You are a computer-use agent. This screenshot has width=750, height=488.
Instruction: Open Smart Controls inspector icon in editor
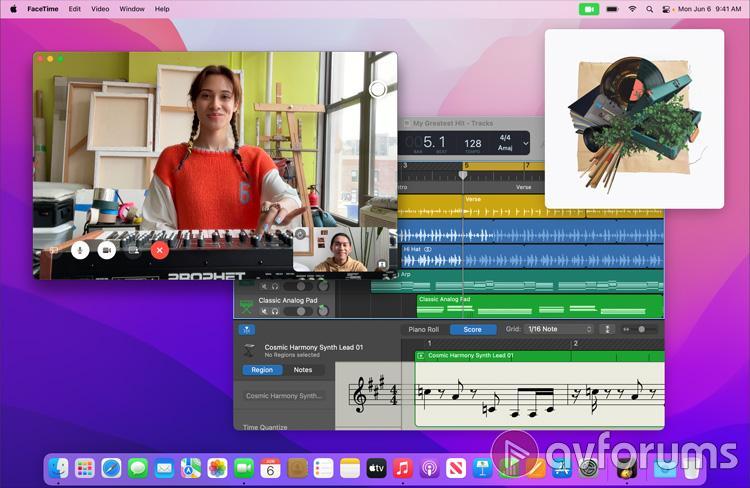[246, 329]
